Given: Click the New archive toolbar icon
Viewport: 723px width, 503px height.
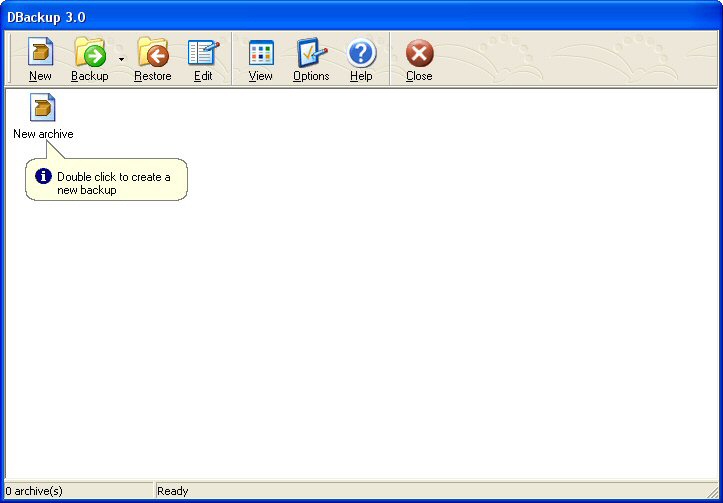Looking at the screenshot, I should pyautogui.click(x=40, y=52).
